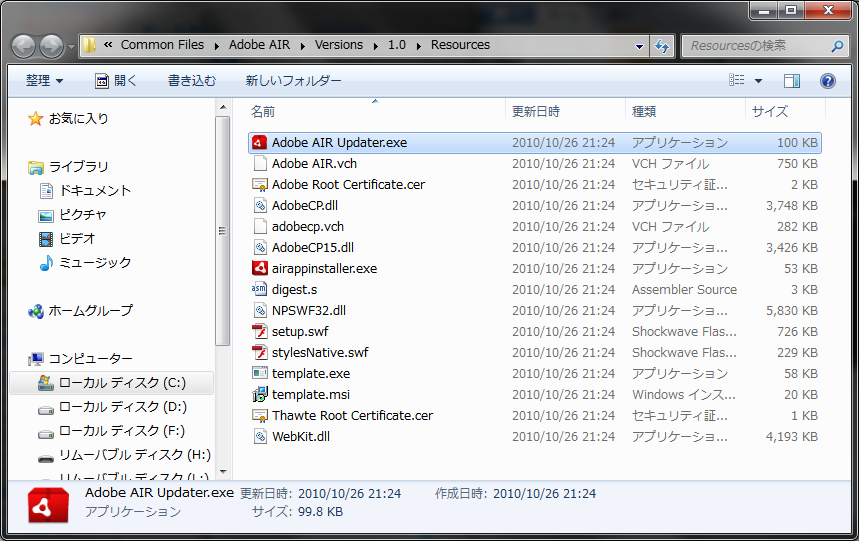The image size is (859, 541).
Task: Click the Adobe Root Certificate.cer icon
Action: (259, 185)
